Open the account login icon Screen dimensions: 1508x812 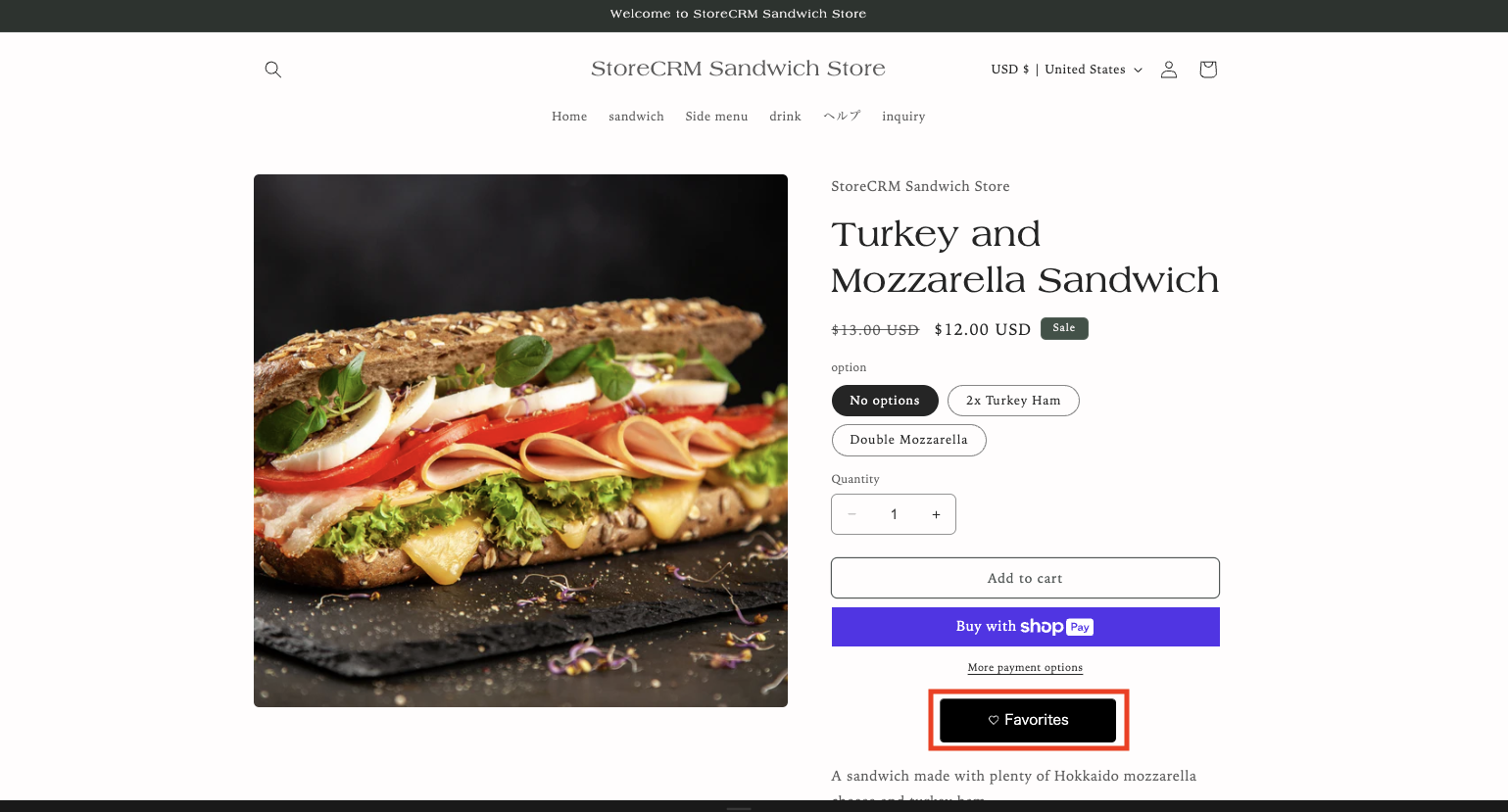click(1169, 70)
